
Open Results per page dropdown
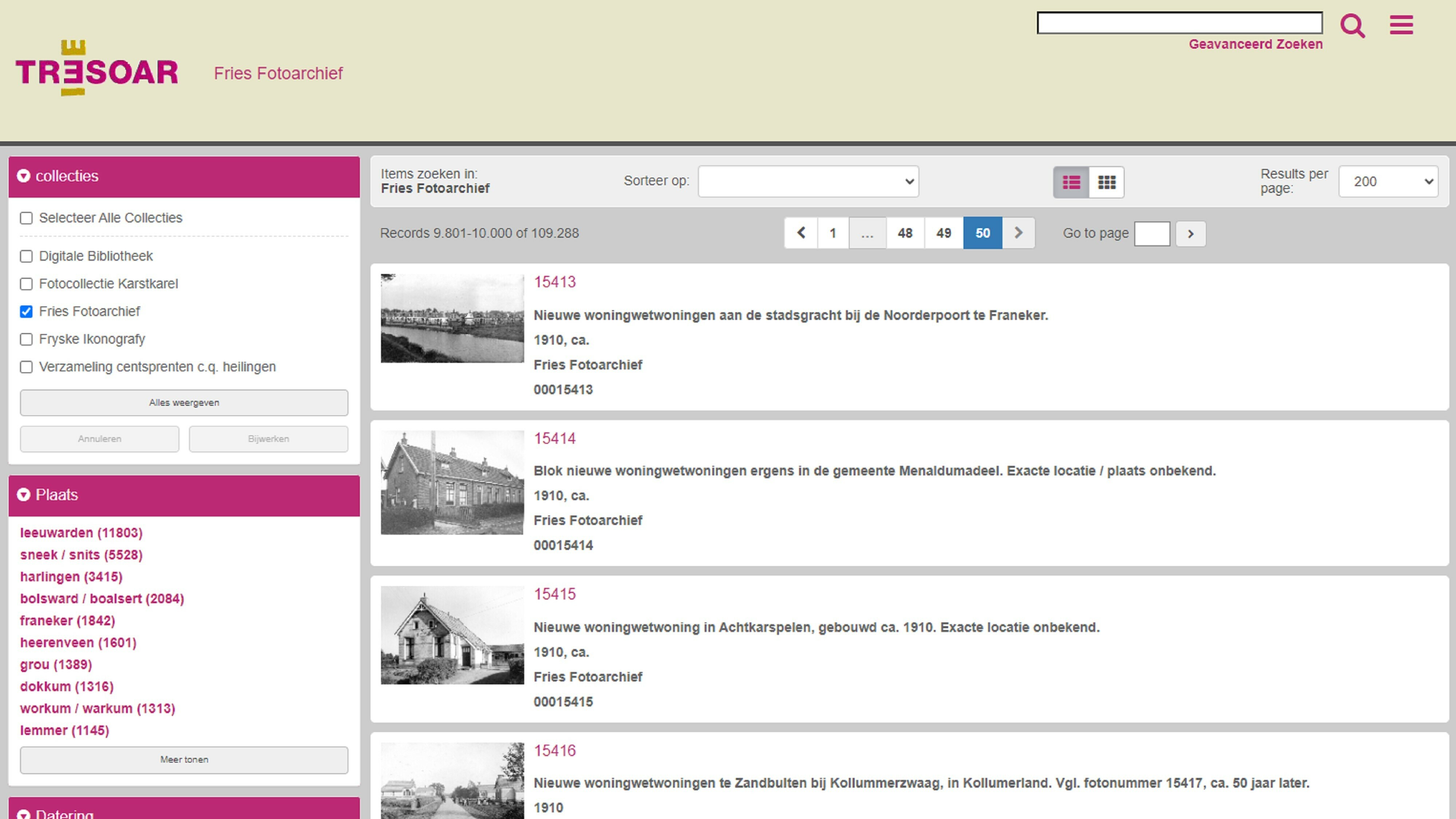point(1388,181)
